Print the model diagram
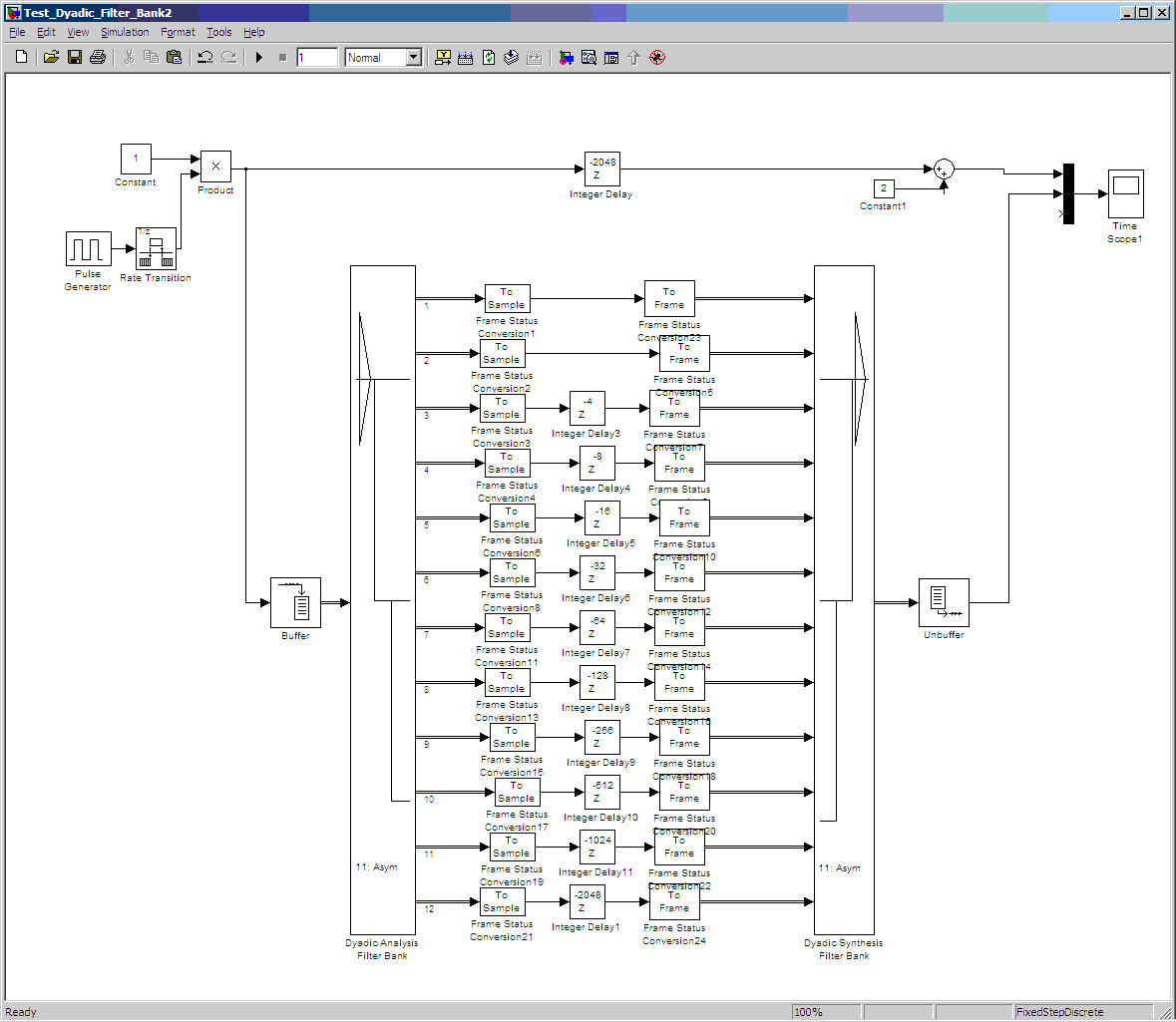This screenshot has width=1176, height=1022. pos(98,58)
